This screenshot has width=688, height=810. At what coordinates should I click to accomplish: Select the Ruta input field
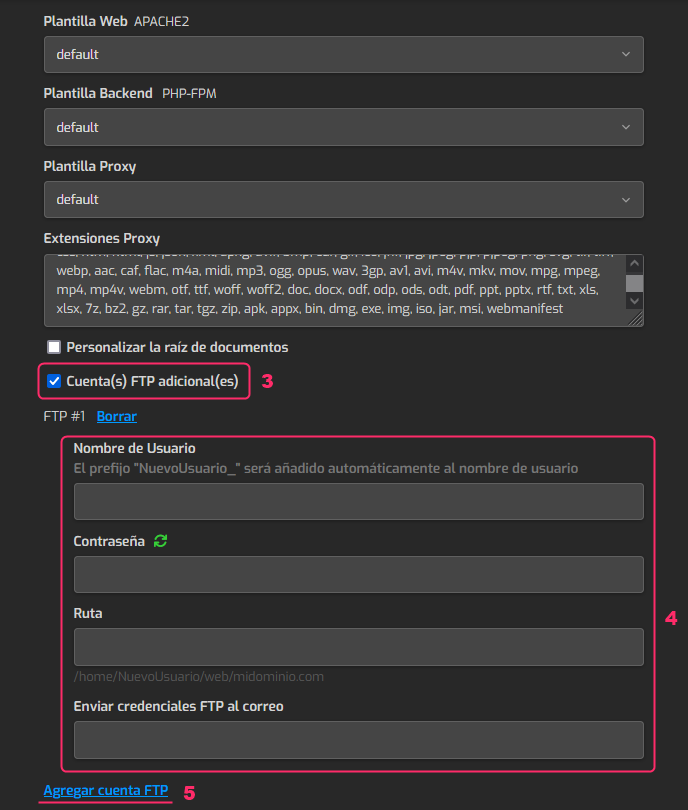[358, 647]
